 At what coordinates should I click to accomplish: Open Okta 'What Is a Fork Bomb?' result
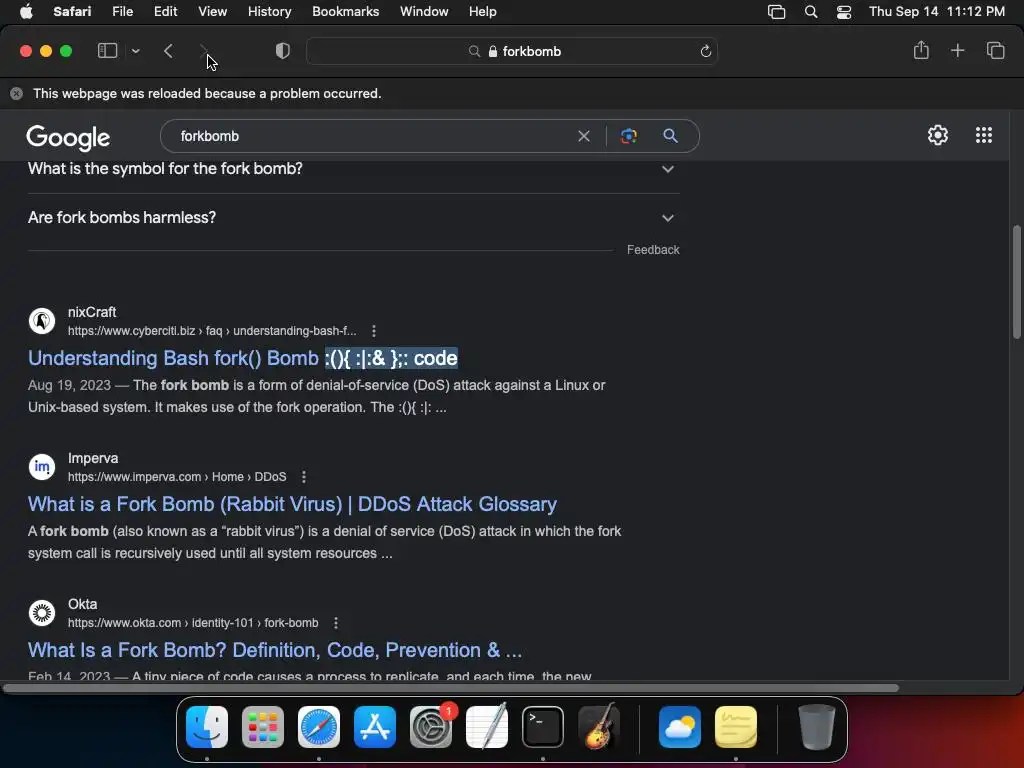pos(274,650)
